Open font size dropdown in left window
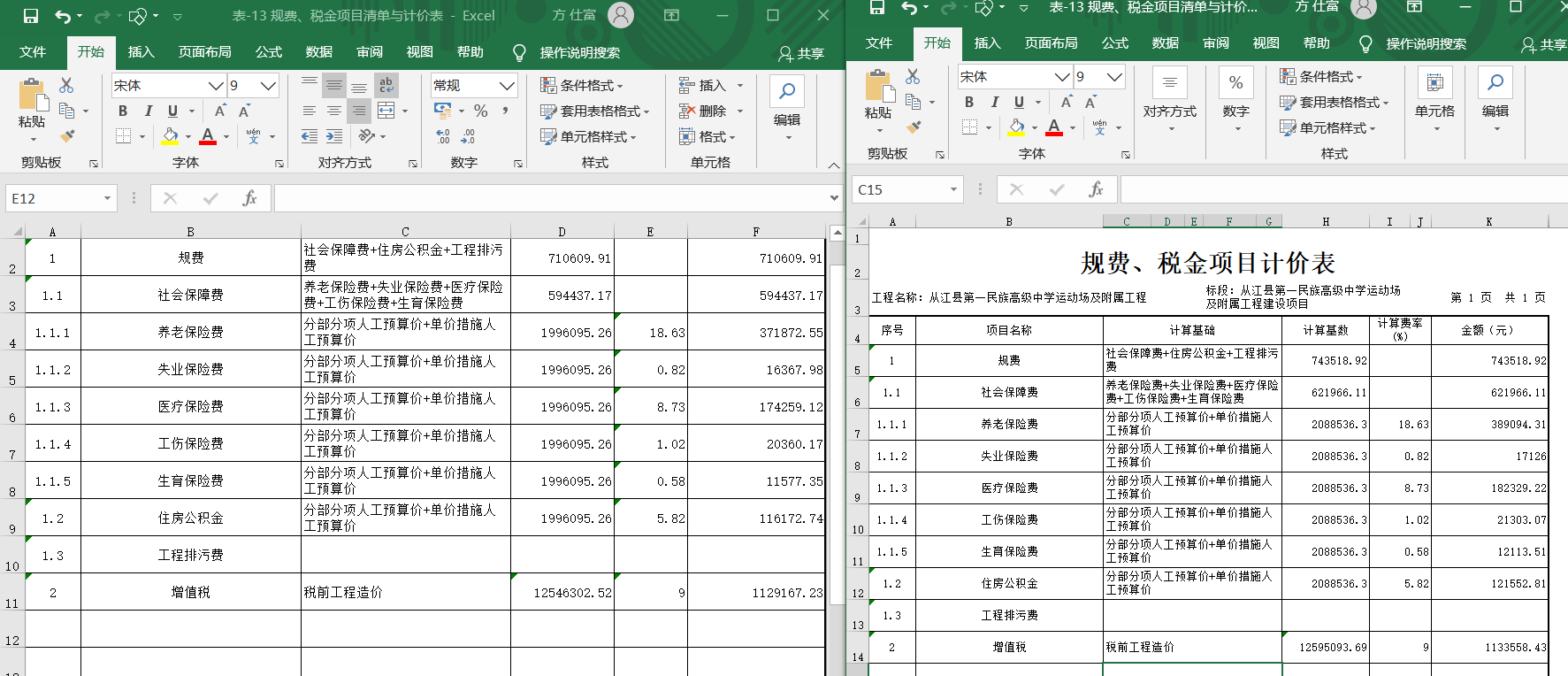Image resolution: width=1568 pixels, height=676 pixels. pyautogui.click(x=269, y=86)
